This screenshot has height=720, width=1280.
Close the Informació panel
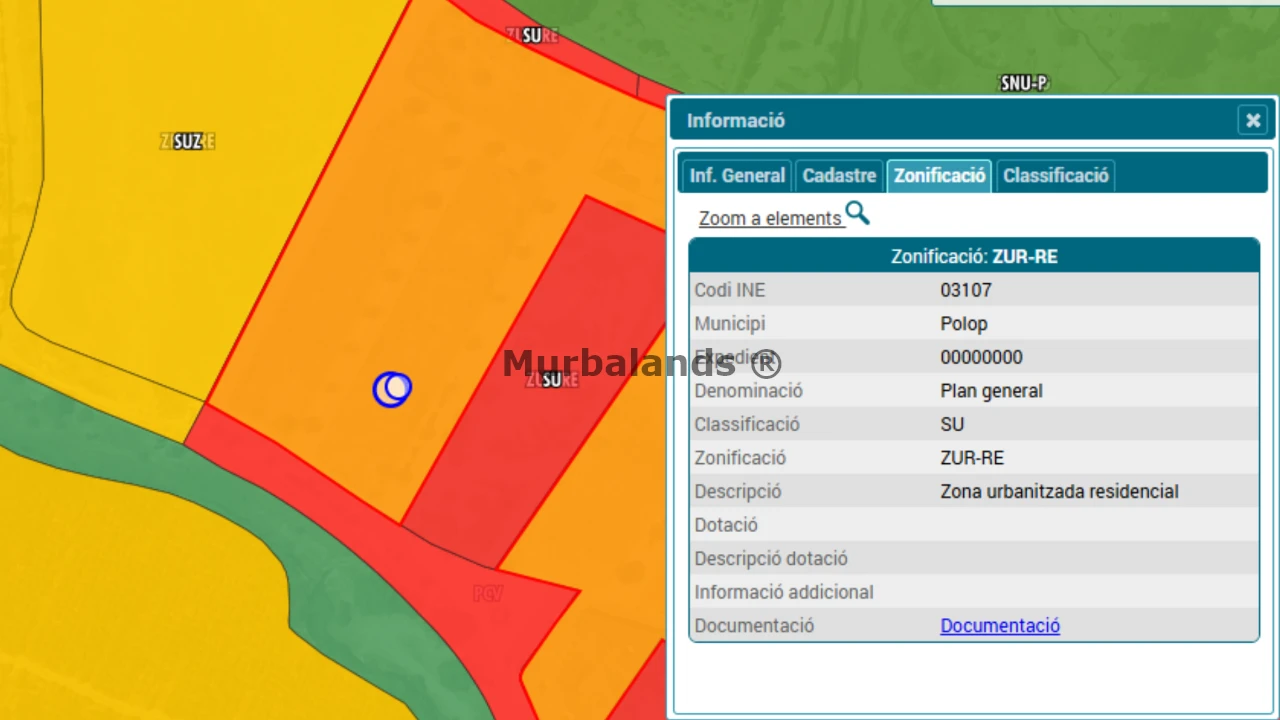[x=1252, y=121]
